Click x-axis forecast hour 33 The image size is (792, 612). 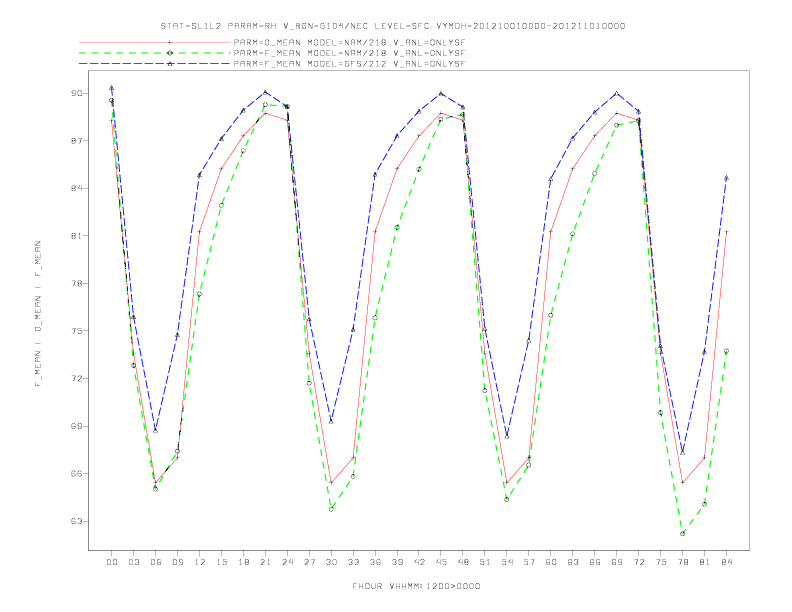(353, 562)
